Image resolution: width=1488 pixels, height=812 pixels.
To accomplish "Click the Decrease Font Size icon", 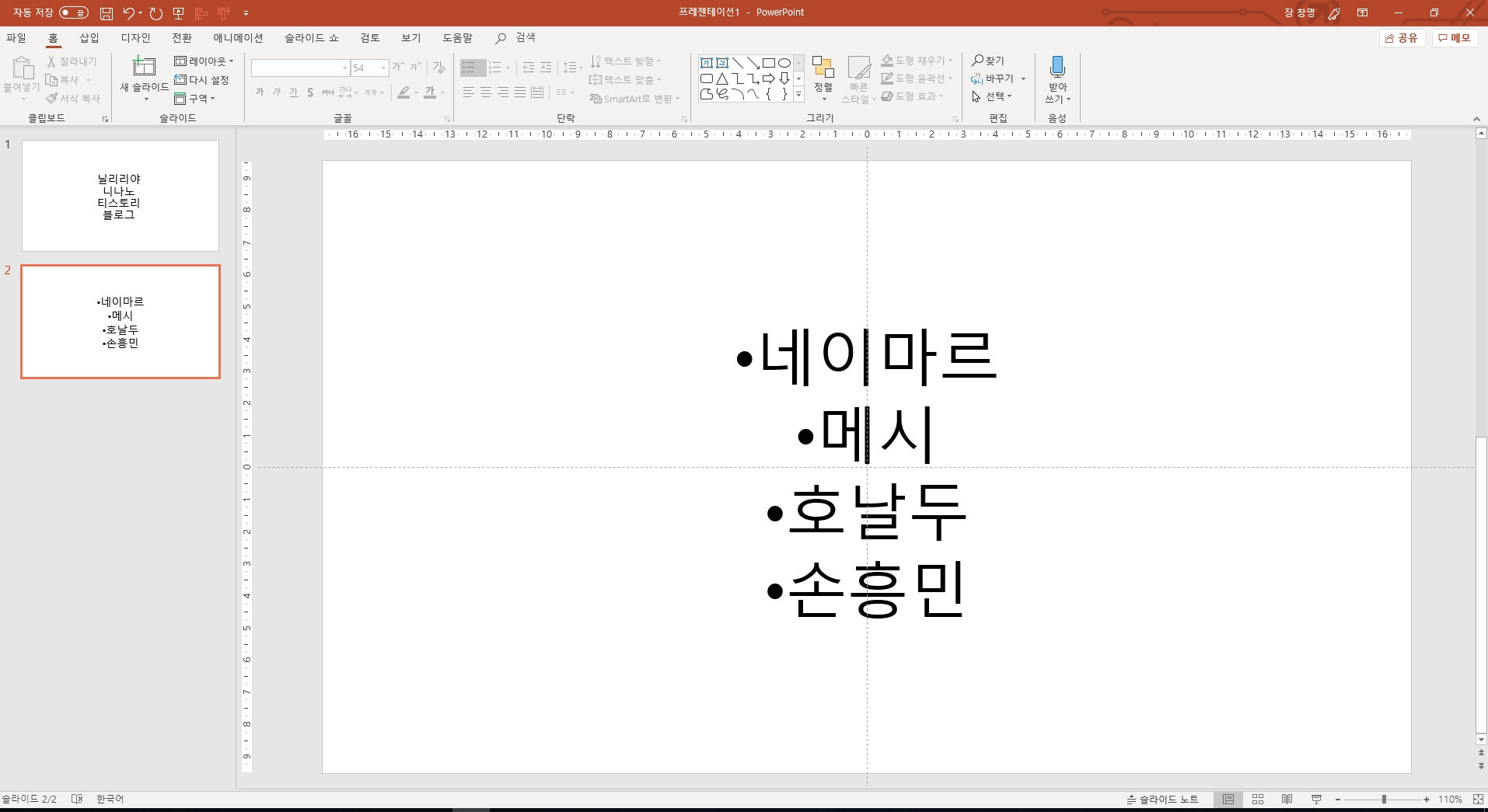I will point(416,68).
